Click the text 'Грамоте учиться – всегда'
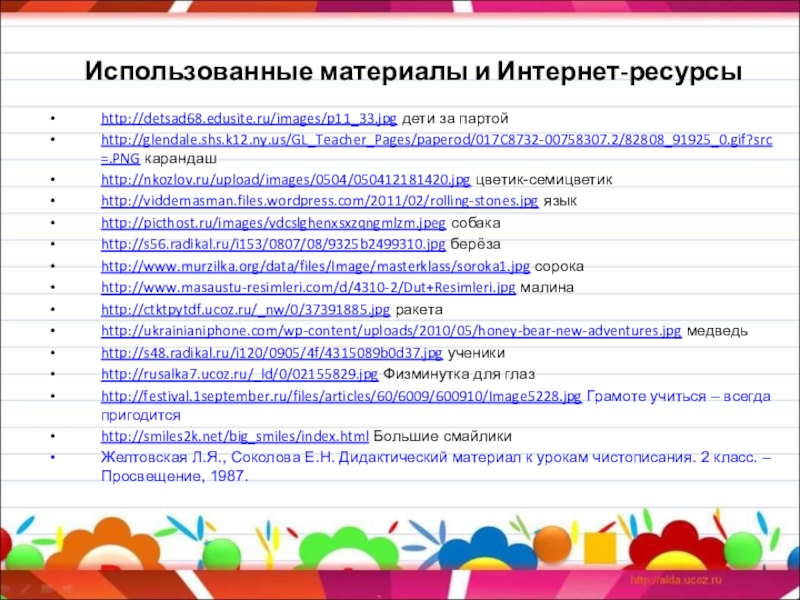 [679, 396]
